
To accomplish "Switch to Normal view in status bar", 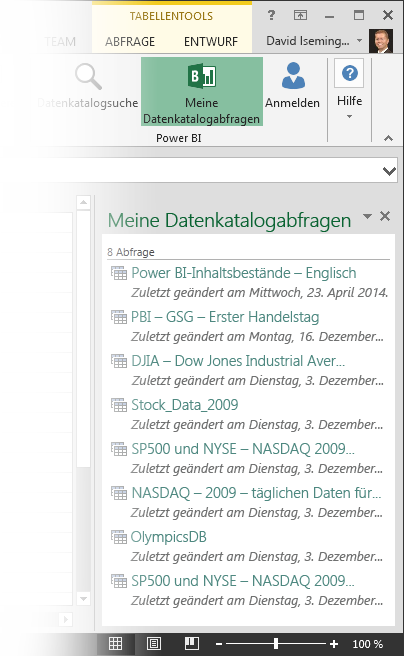I will (115, 643).
